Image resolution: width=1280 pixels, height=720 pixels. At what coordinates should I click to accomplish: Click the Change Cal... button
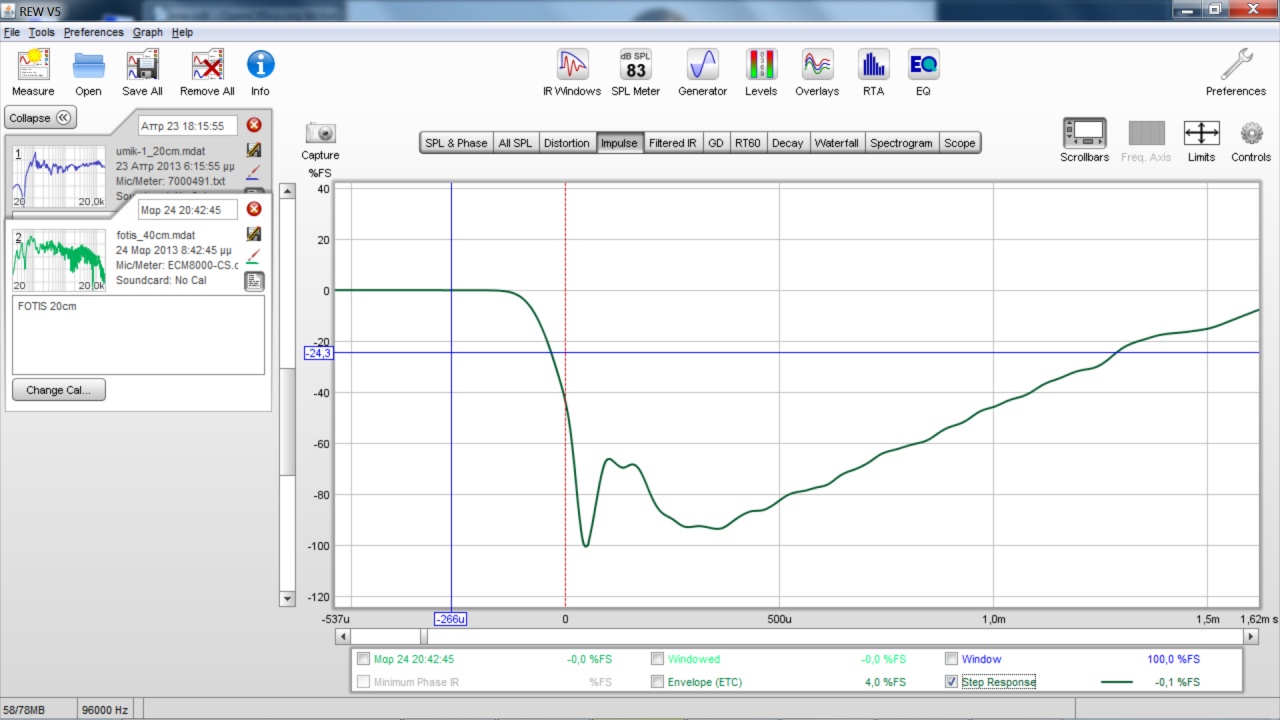click(x=59, y=390)
